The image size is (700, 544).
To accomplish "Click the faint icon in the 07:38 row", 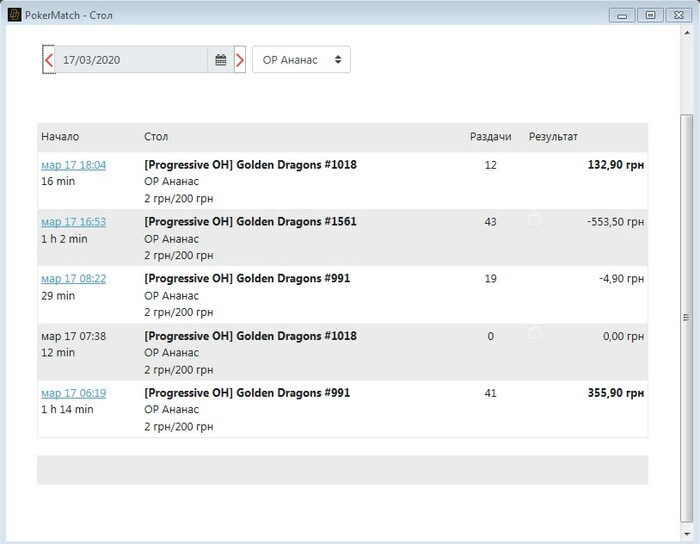I will [534, 332].
